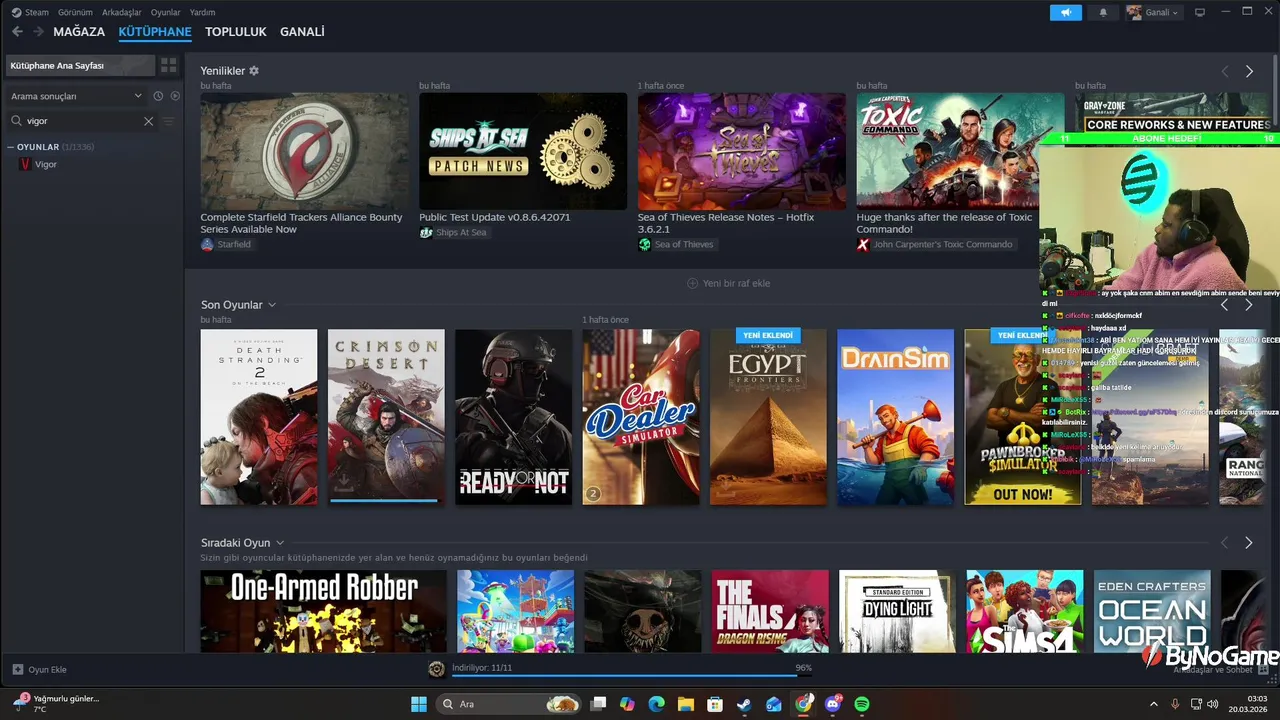Expand the Sıradaki Oyun shelf dropdown
This screenshot has width=1280, height=720.
pos(280,543)
